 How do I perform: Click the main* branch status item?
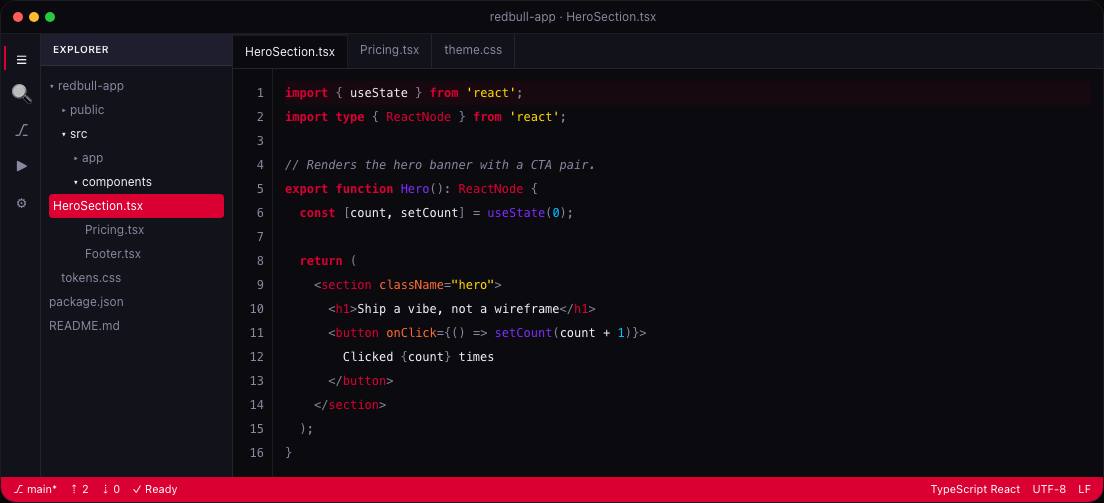35,489
